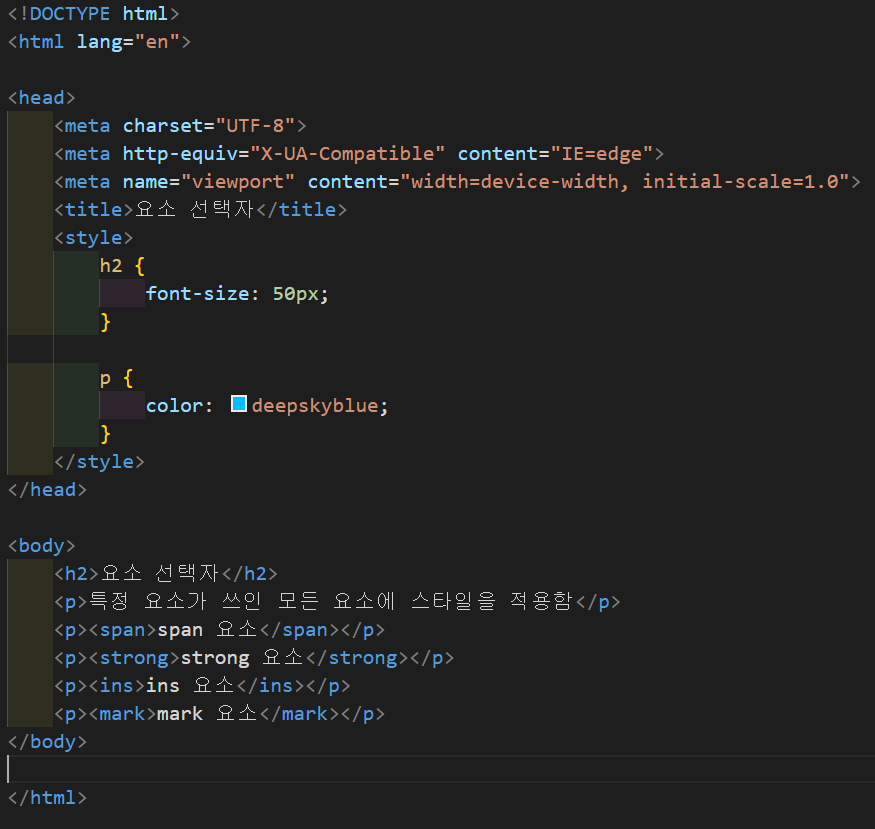Click the paragraph text 특정 요소가 쓰인
This screenshot has width=875, height=829.
175,601
